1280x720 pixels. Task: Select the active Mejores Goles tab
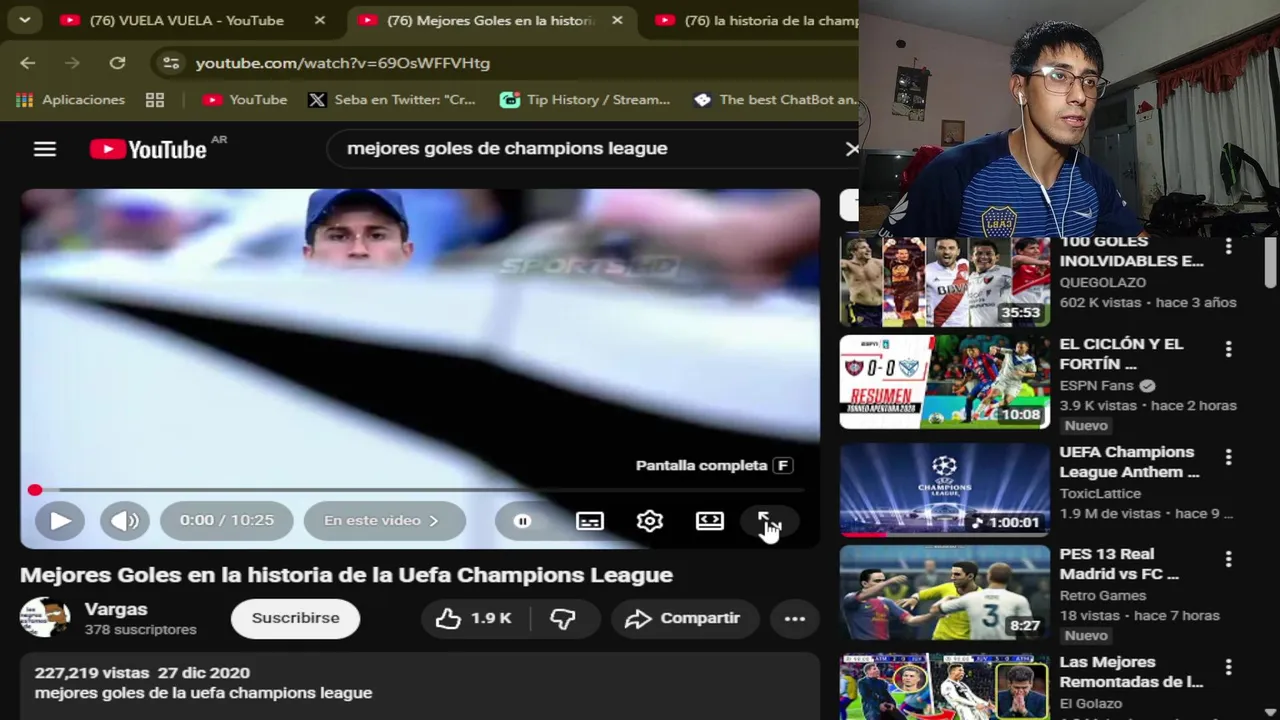pos(490,20)
